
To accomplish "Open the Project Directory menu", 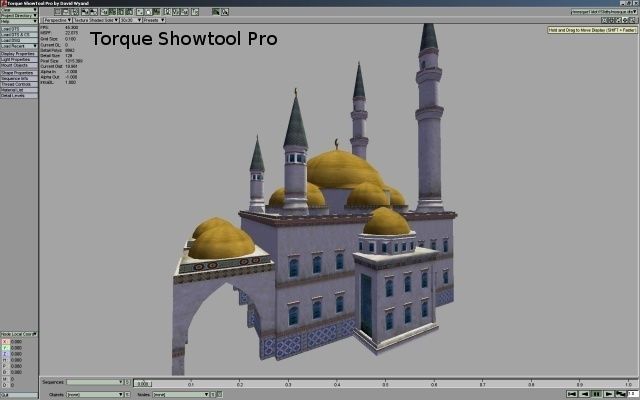I will (19, 16).
